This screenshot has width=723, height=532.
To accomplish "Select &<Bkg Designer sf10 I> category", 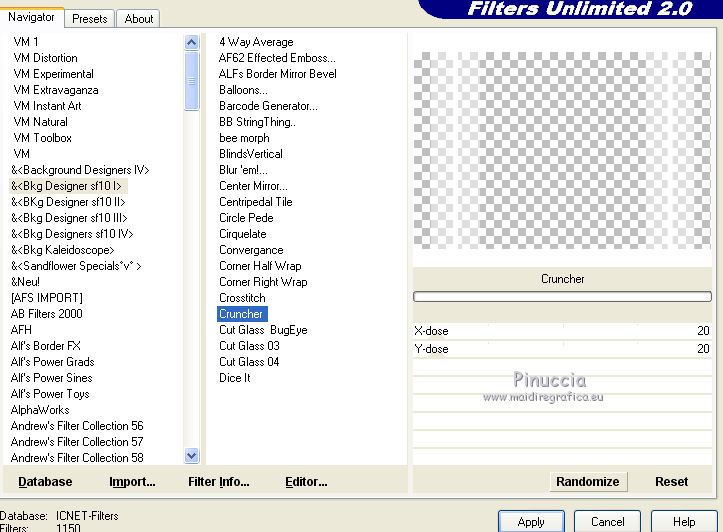I will click(x=66, y=186).
